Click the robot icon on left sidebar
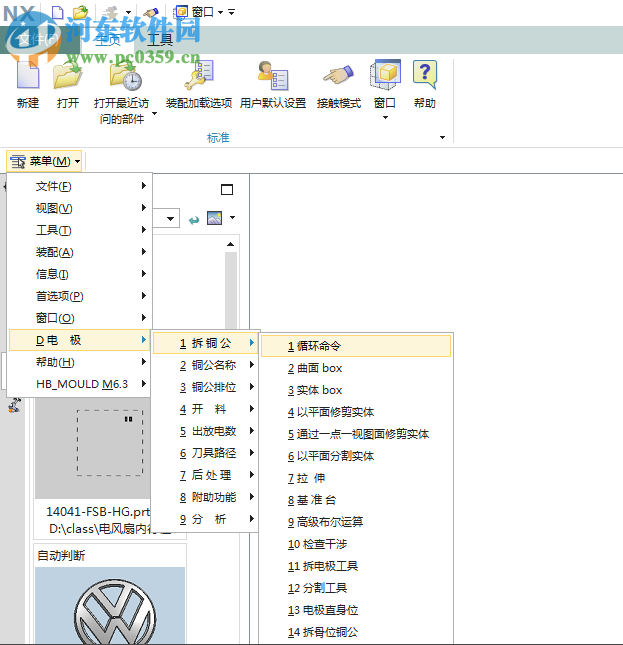623x645 pixels. (x=15, y=405)
